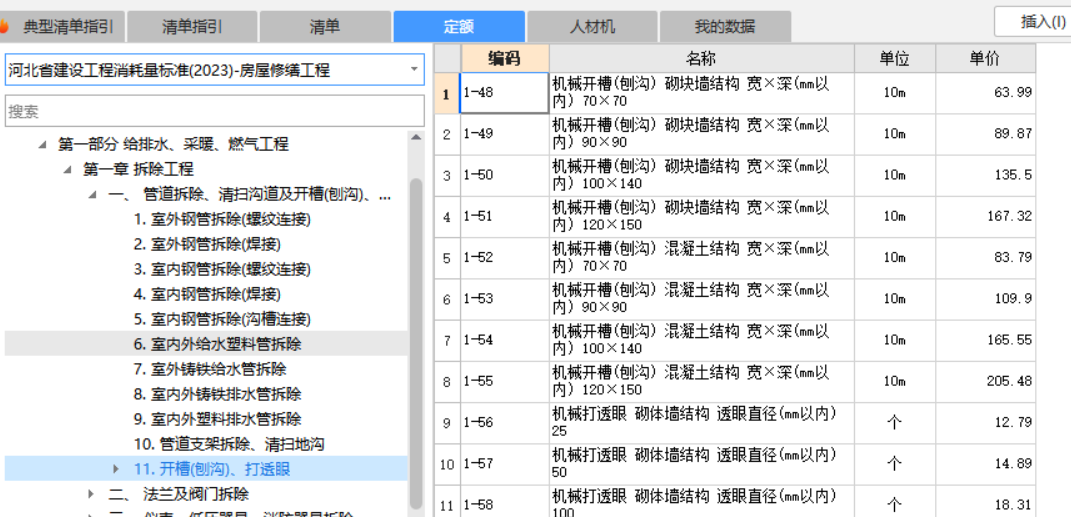Click the price cell 12.79
The width and height of the screenshot is (1071, 517).
pos(986,423)
